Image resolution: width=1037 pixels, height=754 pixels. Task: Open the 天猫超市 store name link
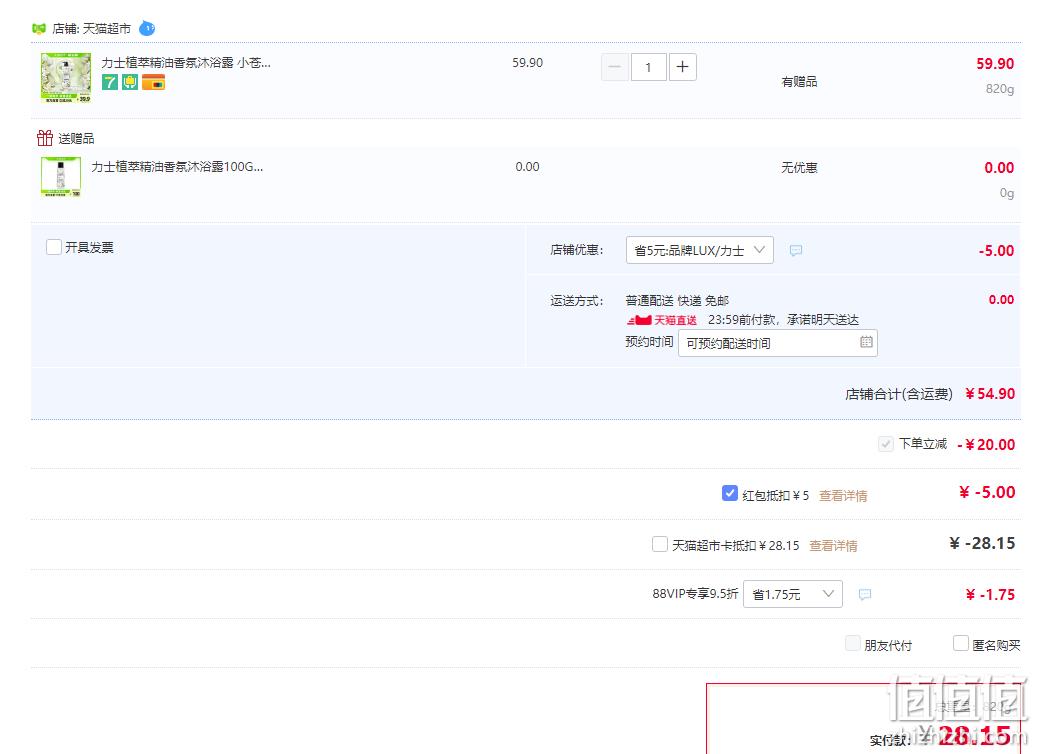pos(106,28)
